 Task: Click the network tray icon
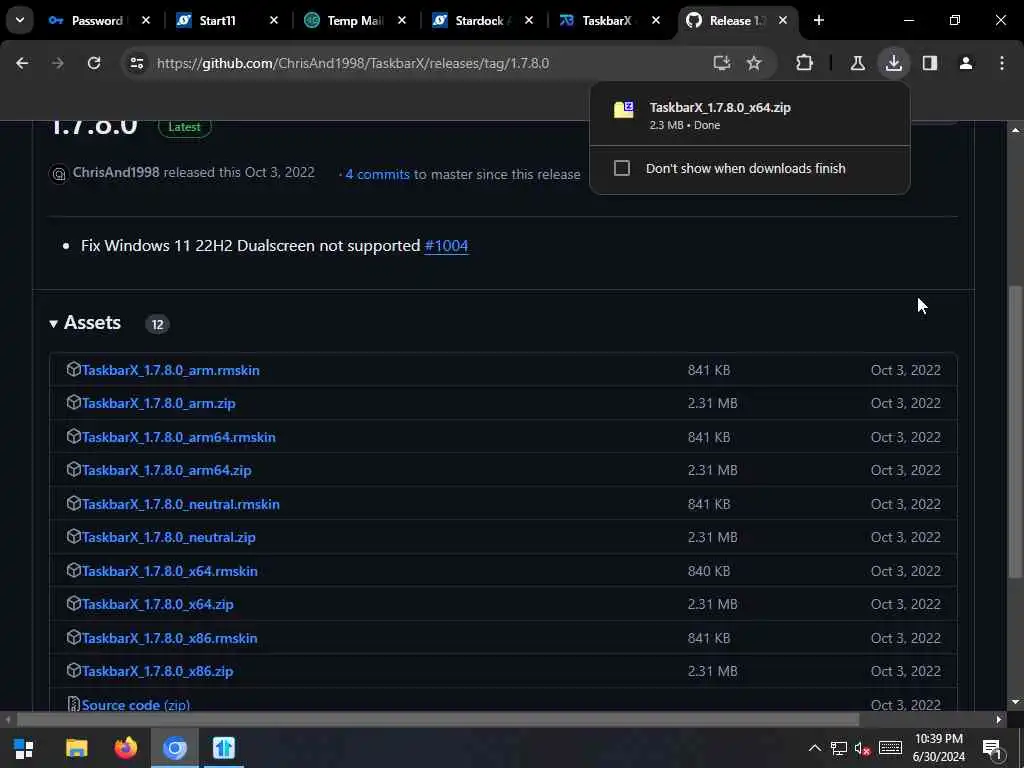[839, 748]
